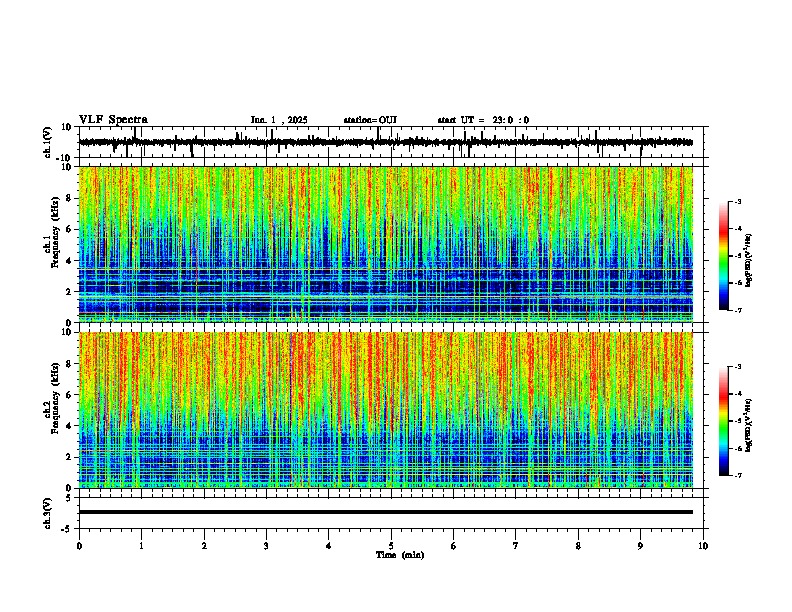792x612 pixels.
Task: Click the ch.2 "Frequency (kHz)" axis label
Action: coord(55,398)
